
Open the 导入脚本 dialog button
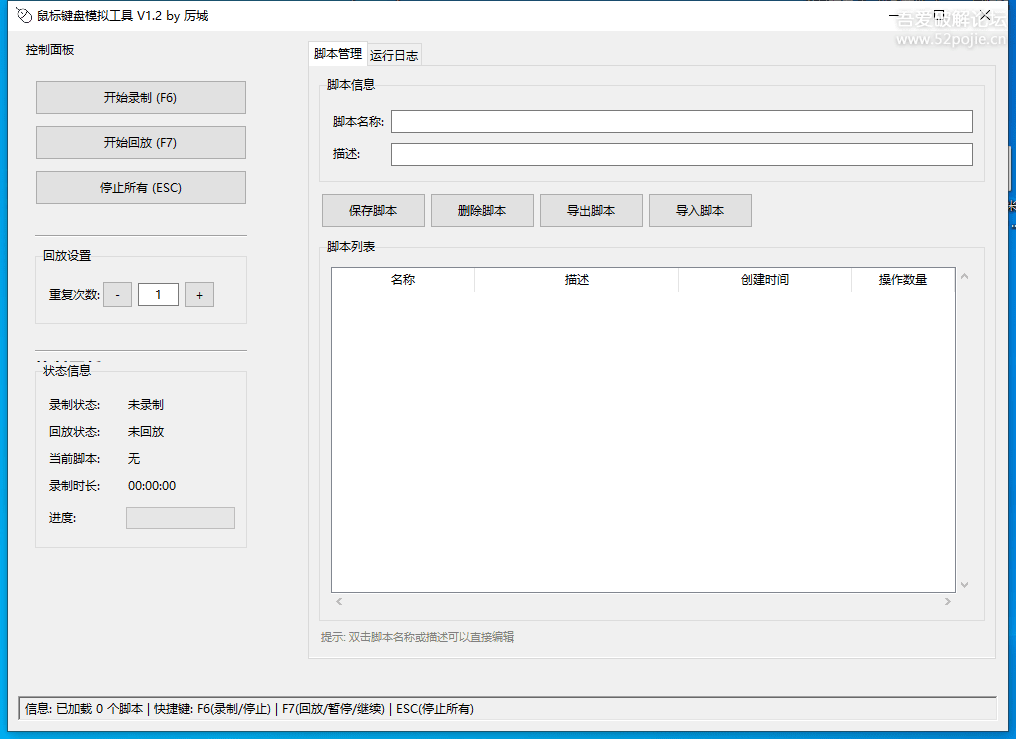click(x=700, y=211)
